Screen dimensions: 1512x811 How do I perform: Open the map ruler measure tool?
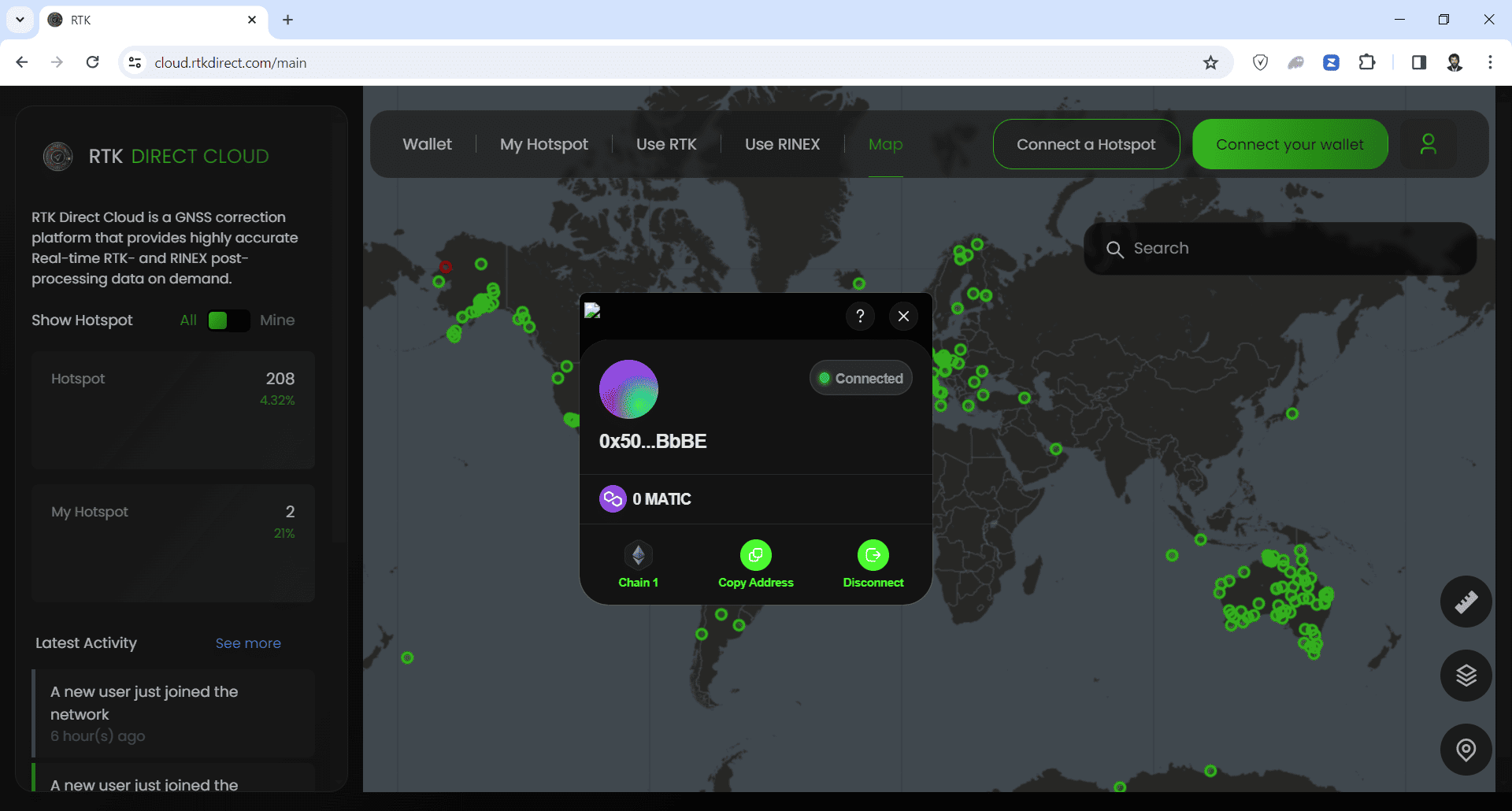pyautogui.click(x=1466, y=602)
